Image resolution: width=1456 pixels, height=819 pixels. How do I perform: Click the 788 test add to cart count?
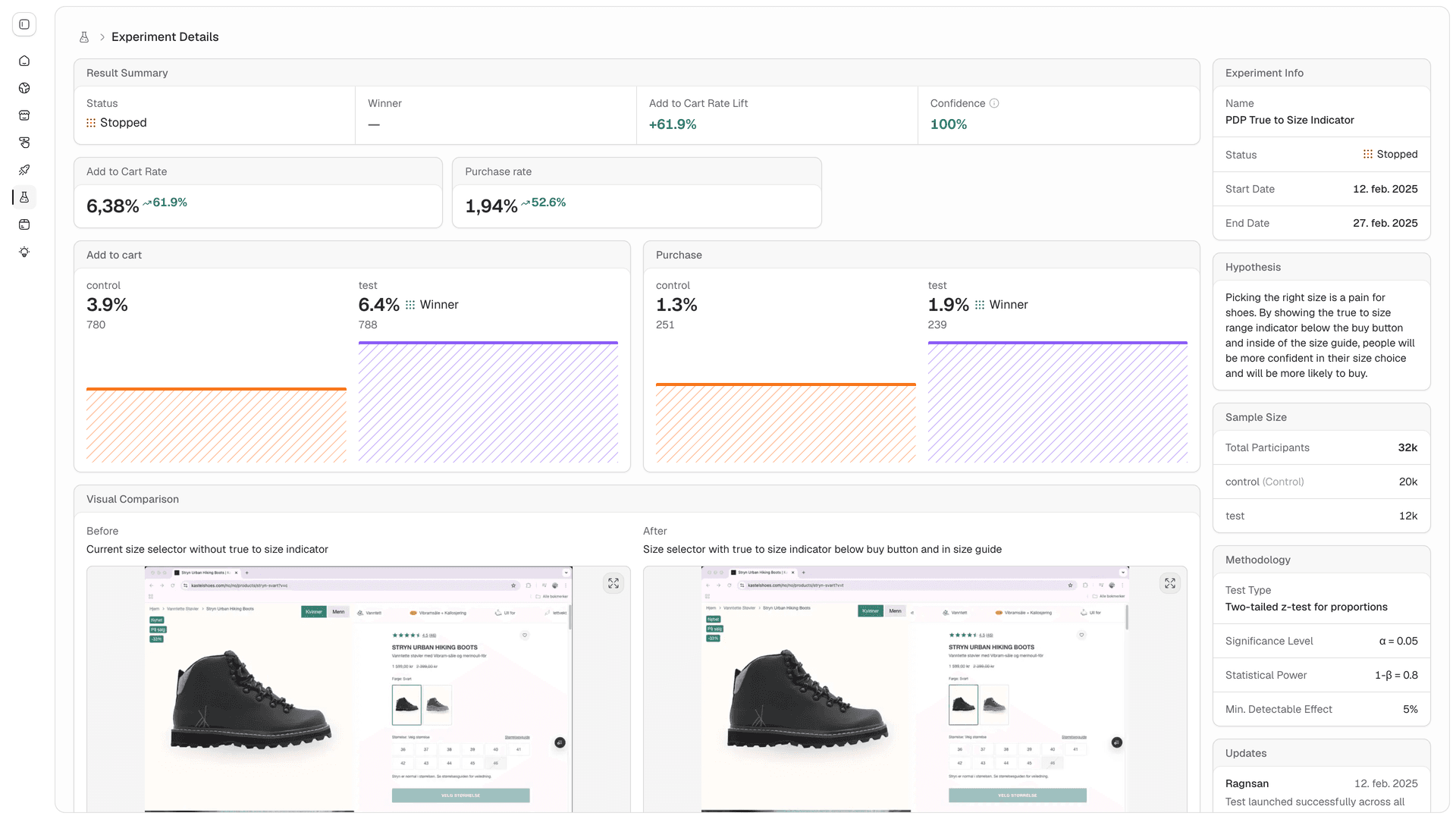pyautogui.click(x=368, y=325)
